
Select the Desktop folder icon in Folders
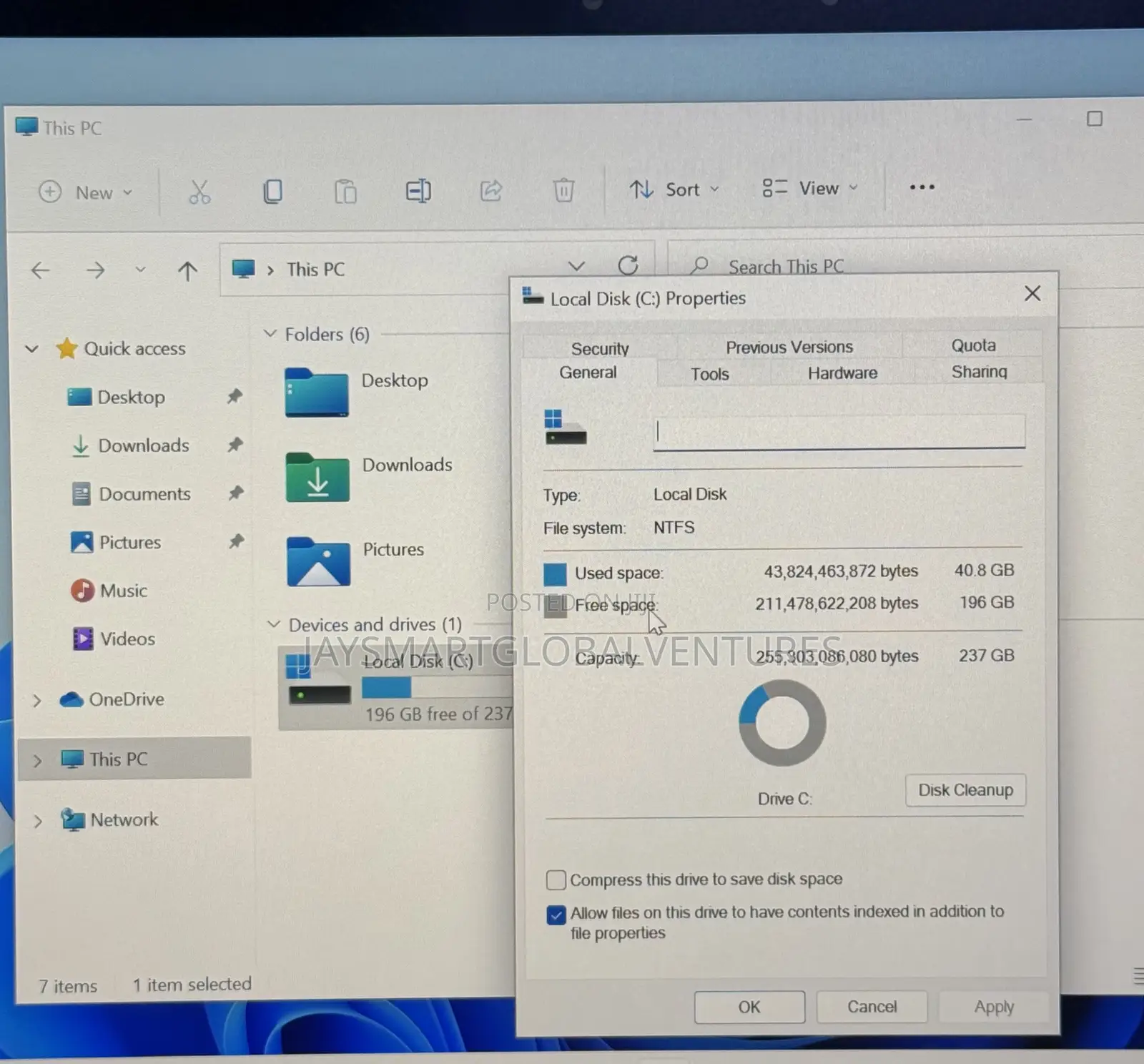point(317,392)
